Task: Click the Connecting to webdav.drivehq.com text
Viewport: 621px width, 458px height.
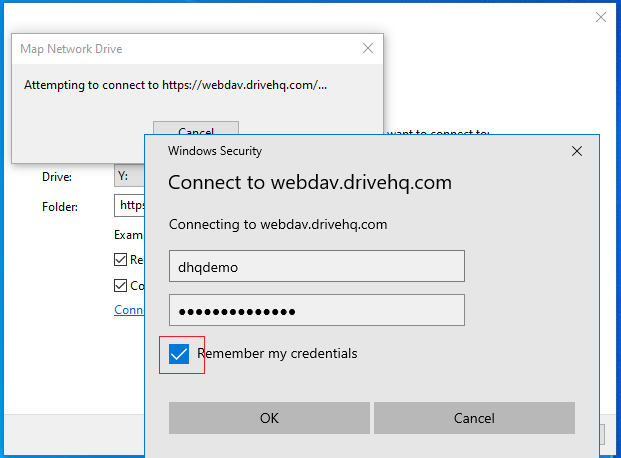Action: (x=278, y=225)
